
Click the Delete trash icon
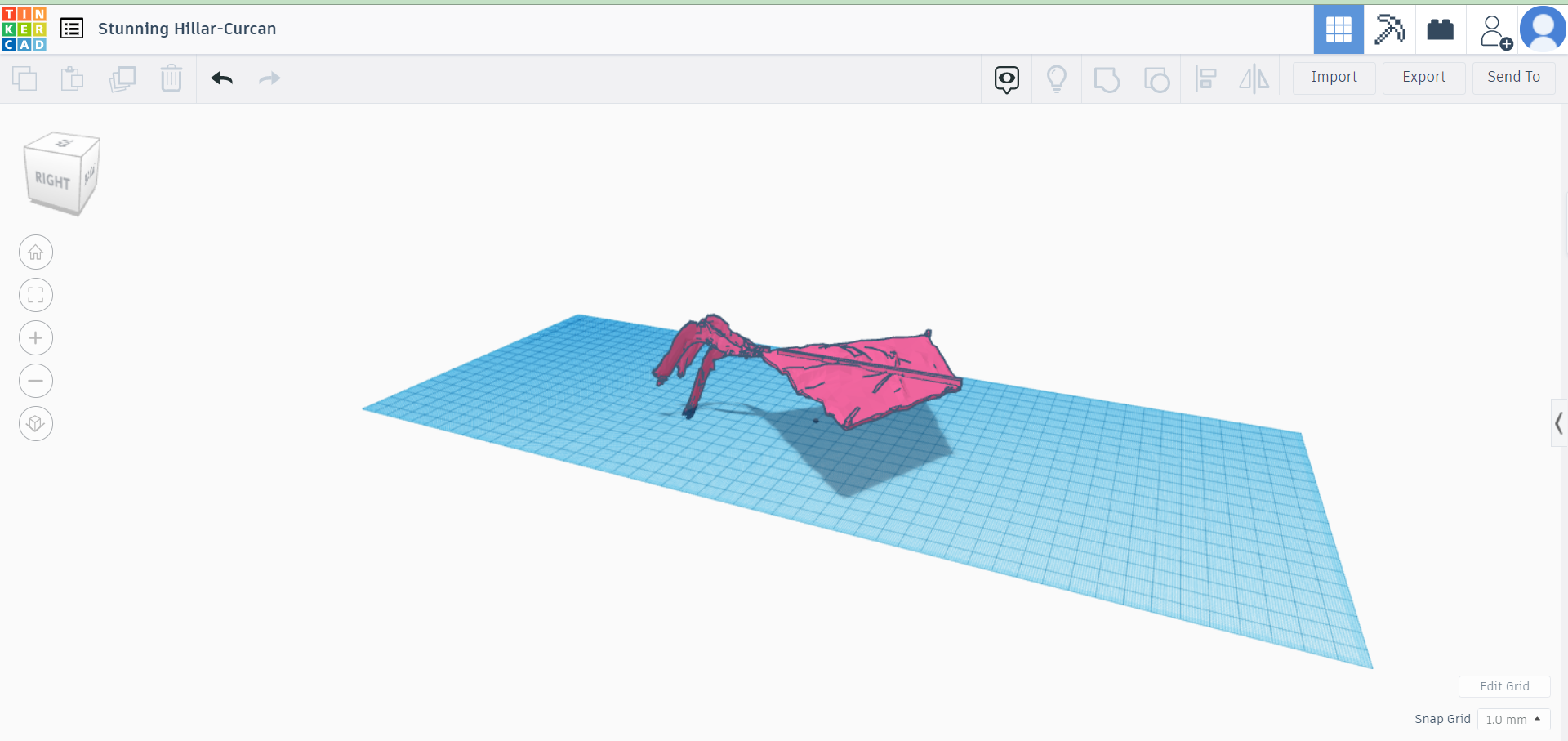pyautogui.click(x=171, y=78)
